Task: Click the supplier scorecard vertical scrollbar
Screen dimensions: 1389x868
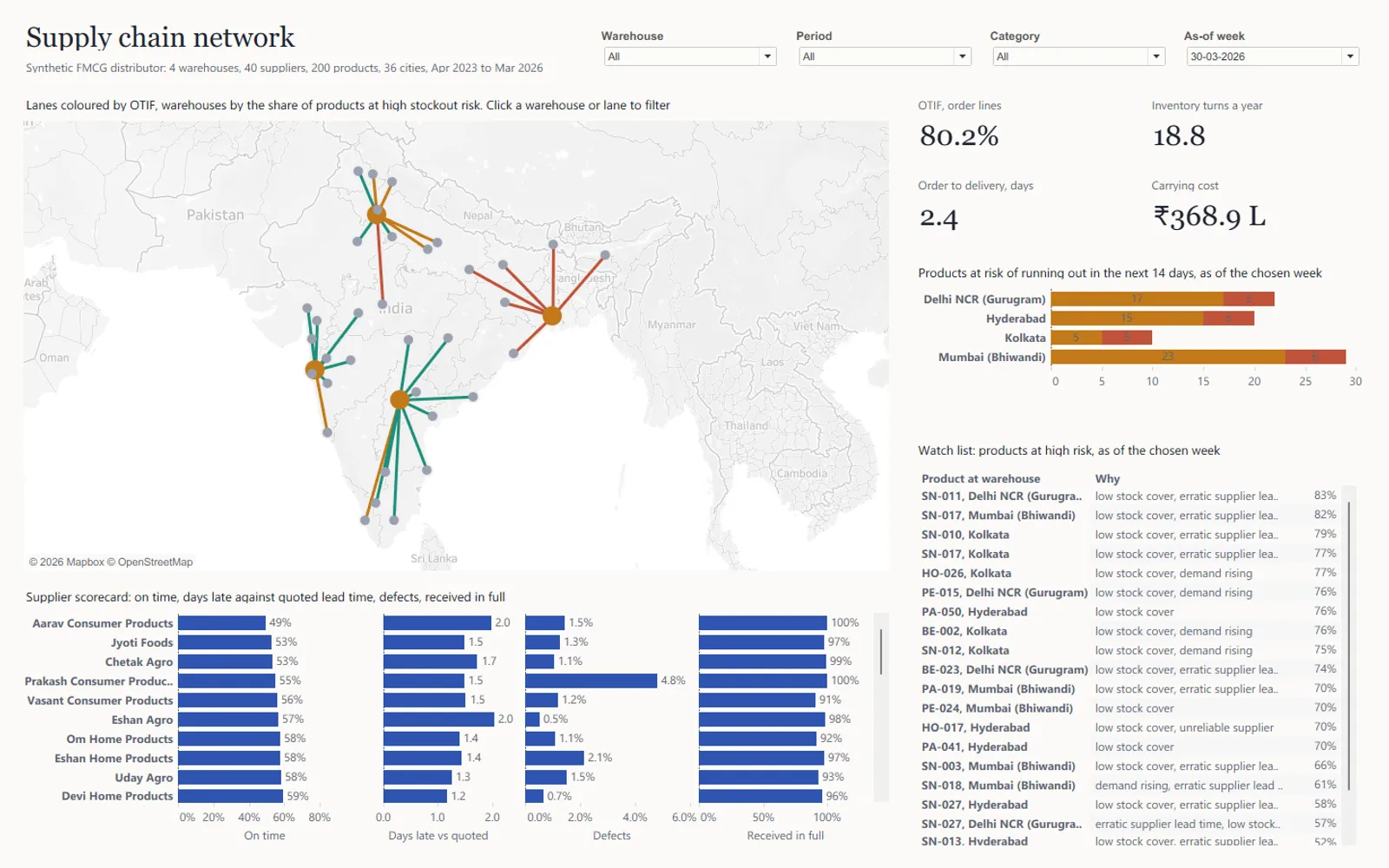Action: tap(881, 651)
